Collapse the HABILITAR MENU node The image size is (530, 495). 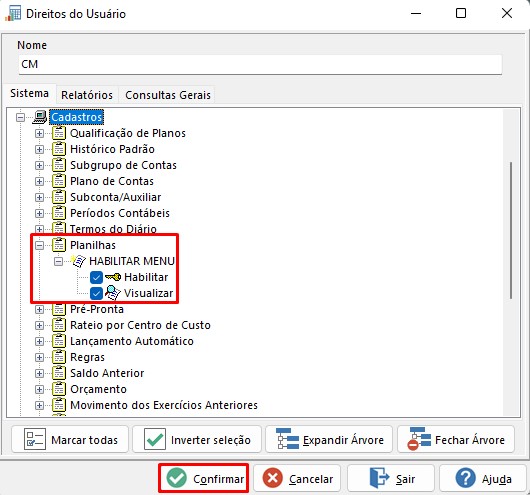click(58, 261)
